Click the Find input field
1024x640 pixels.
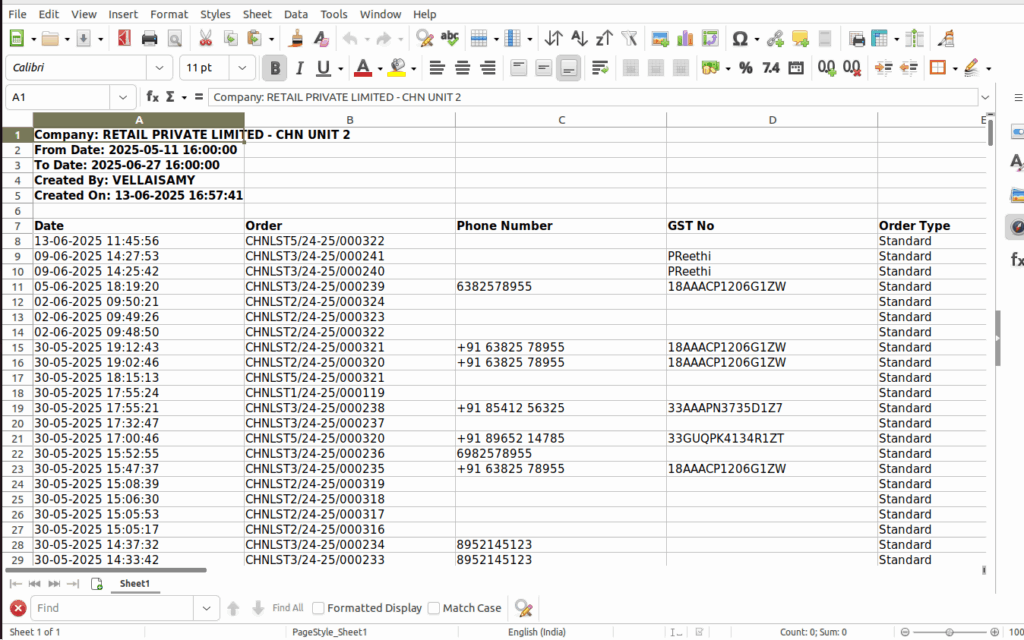[110, 607]
